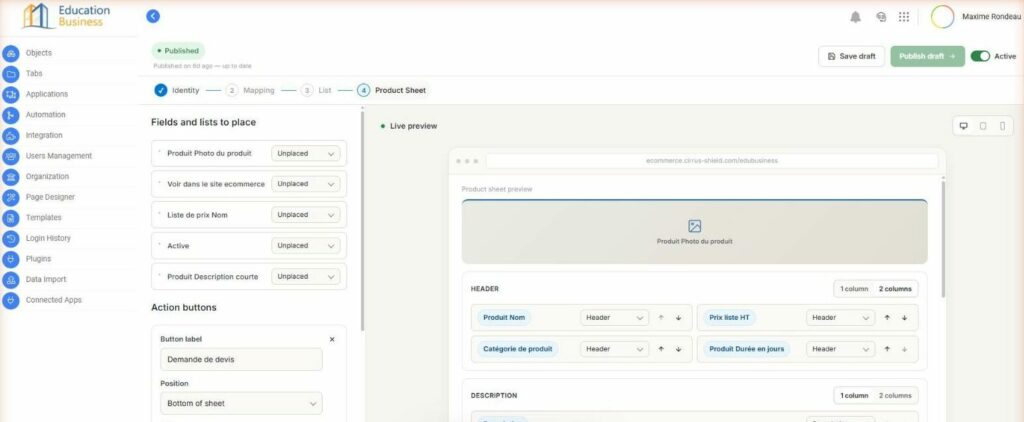This screenshot has width=1024, height=422.
Task: Select 1 column for HEADER section
Action: click(x=854, y=289)
